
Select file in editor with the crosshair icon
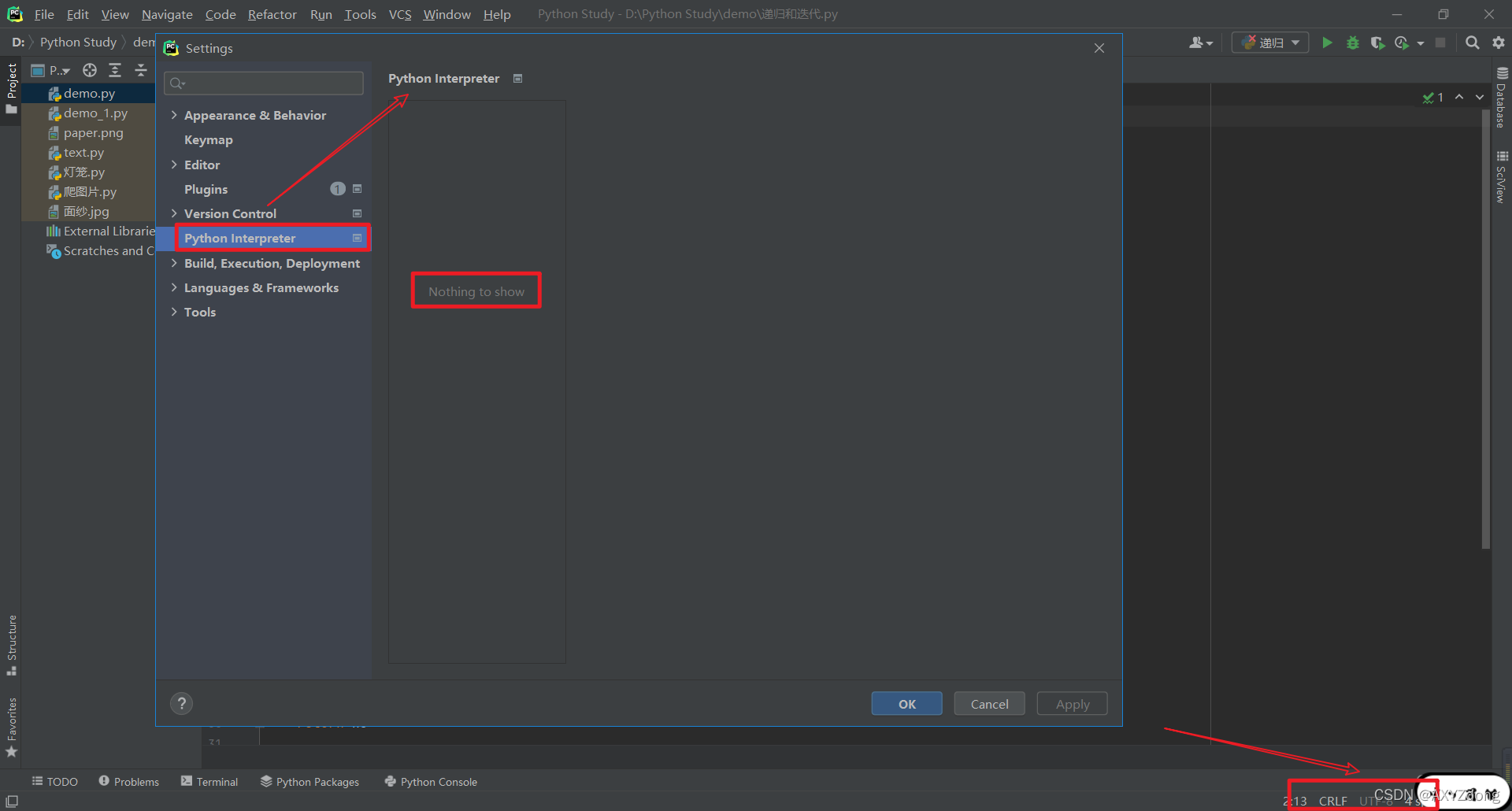coord(89,70)
